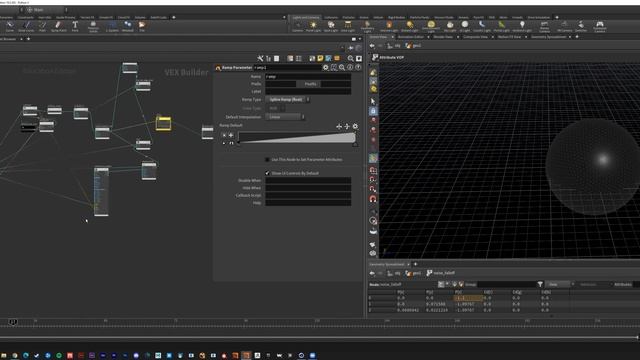Image resolution: width=640 pixels, height=360 pixels.
Task: Click the Label input field
Action: tap(308, 91)
